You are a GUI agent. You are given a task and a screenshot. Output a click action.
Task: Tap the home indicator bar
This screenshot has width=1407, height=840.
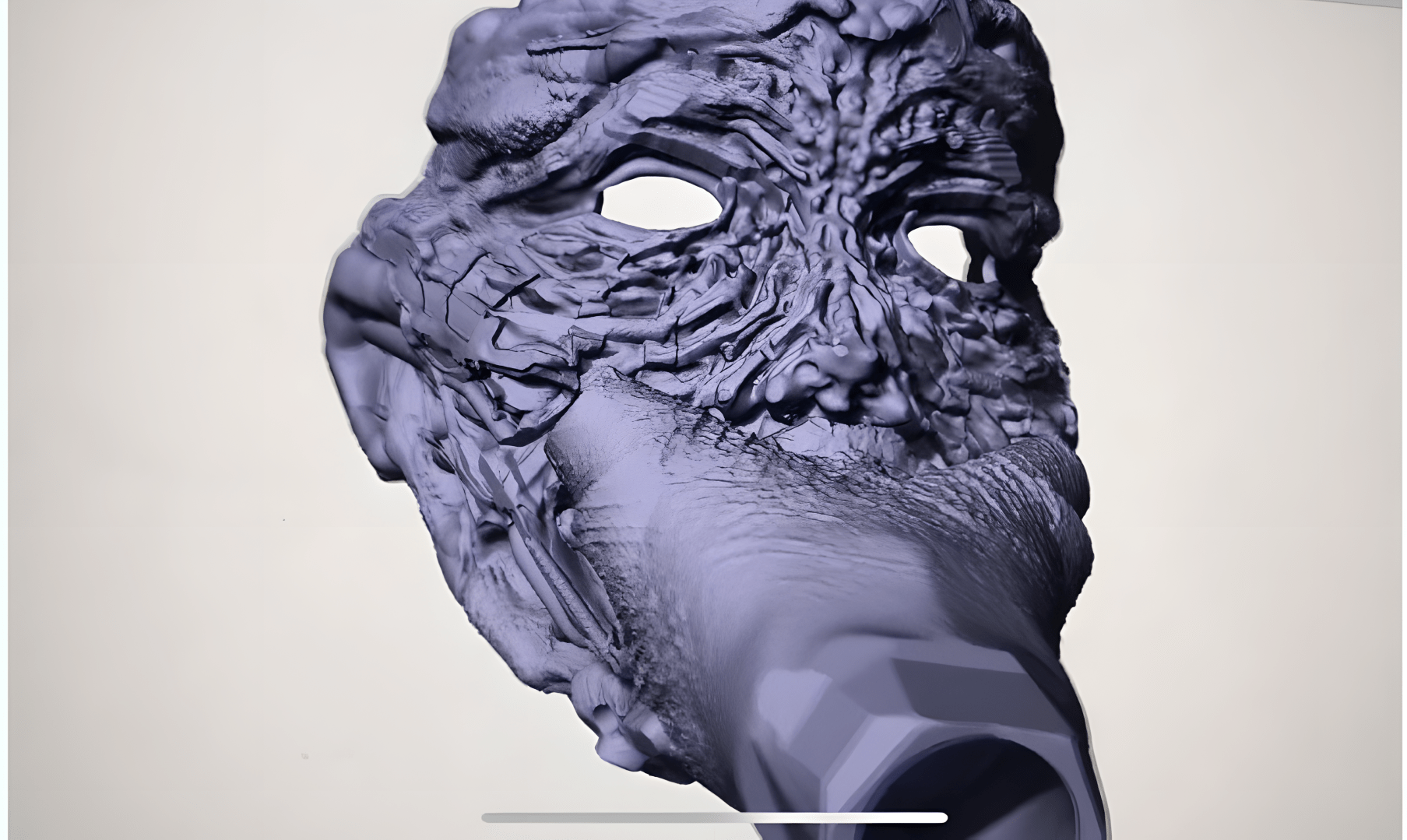(x=714, y=817)
